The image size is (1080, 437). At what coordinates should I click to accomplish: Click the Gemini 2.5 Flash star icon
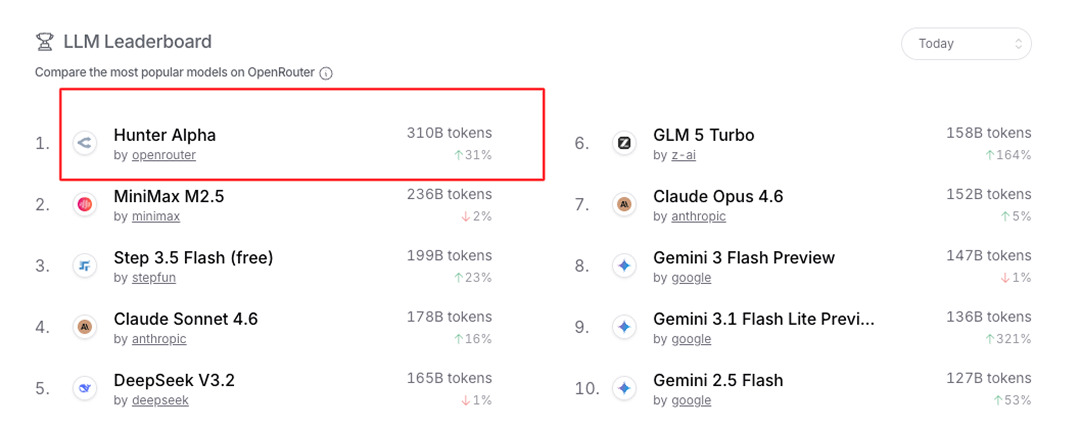(x=624, y=388)
